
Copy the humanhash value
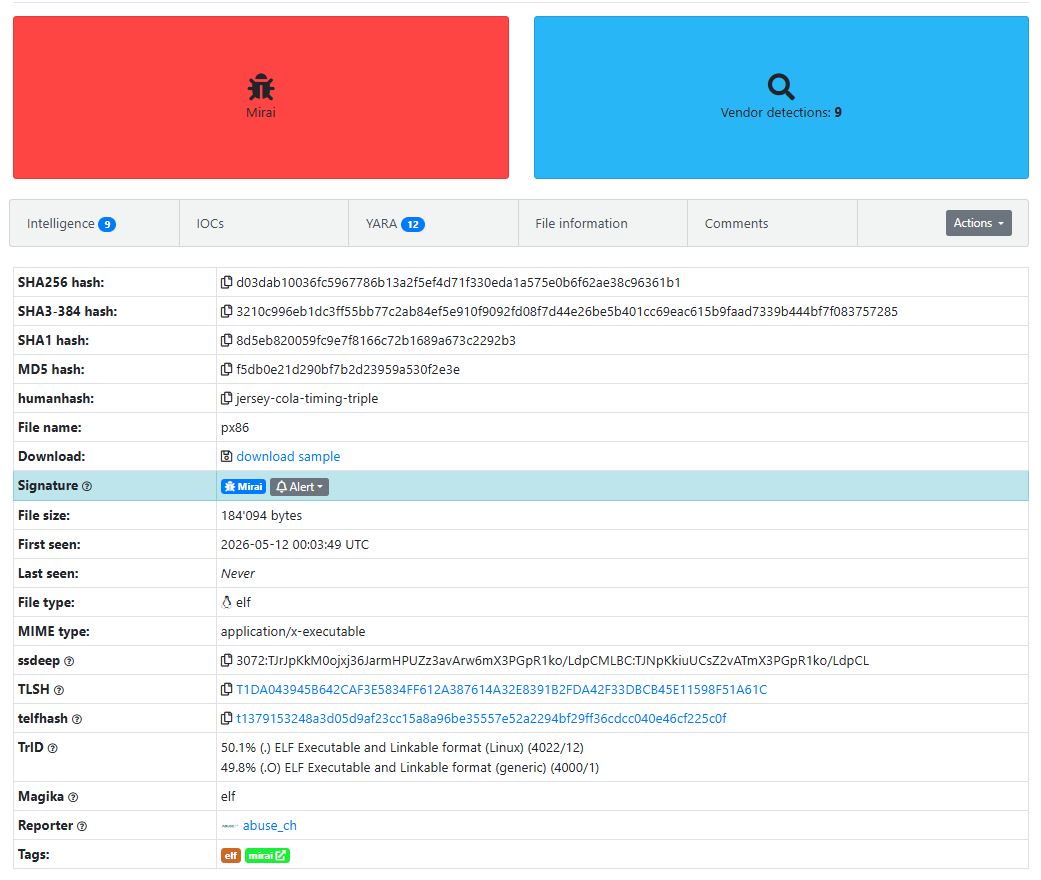pyautogui.click(x=226, y=398)
